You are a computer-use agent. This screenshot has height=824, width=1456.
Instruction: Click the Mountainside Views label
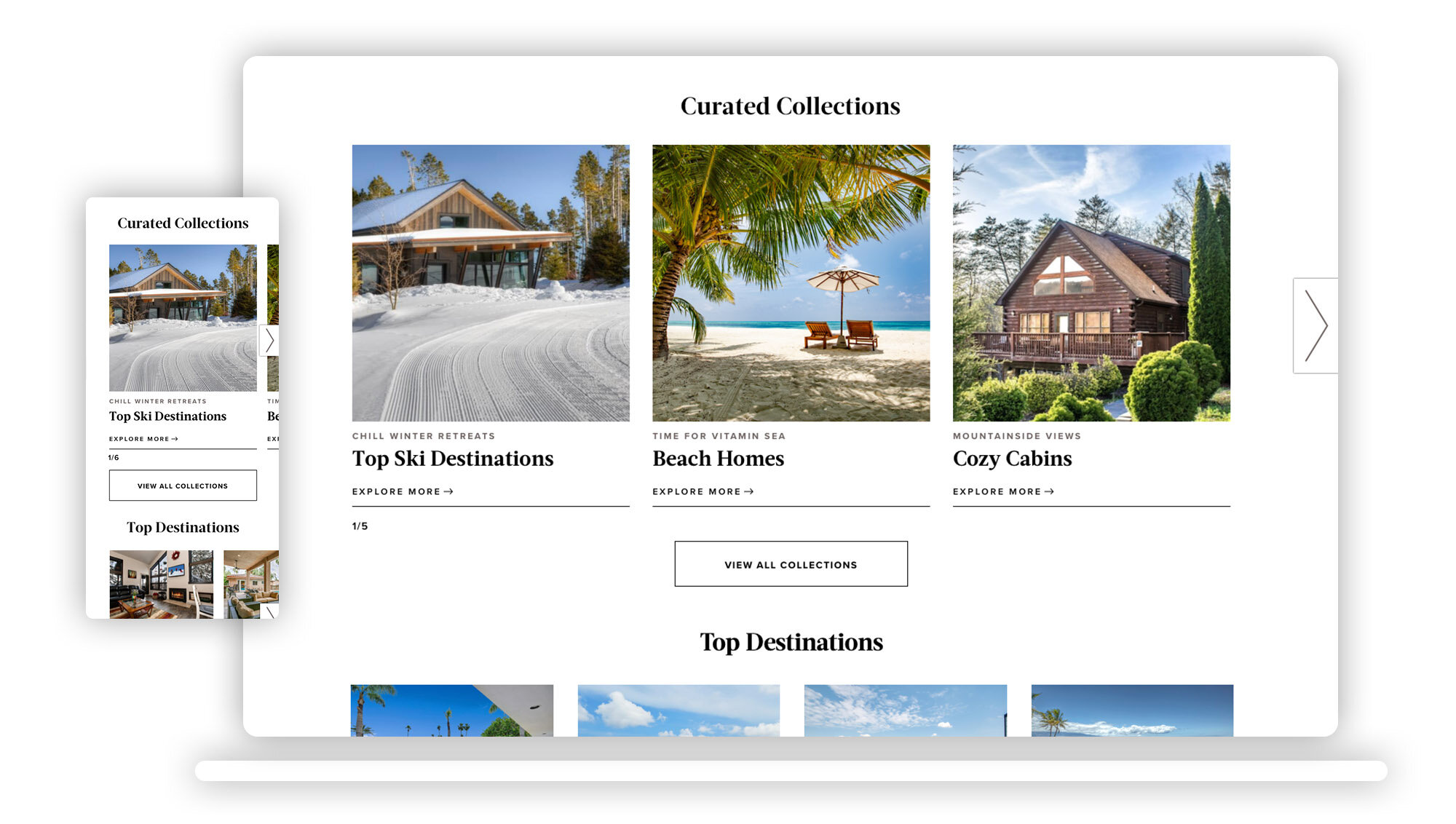pos(1017,436)
